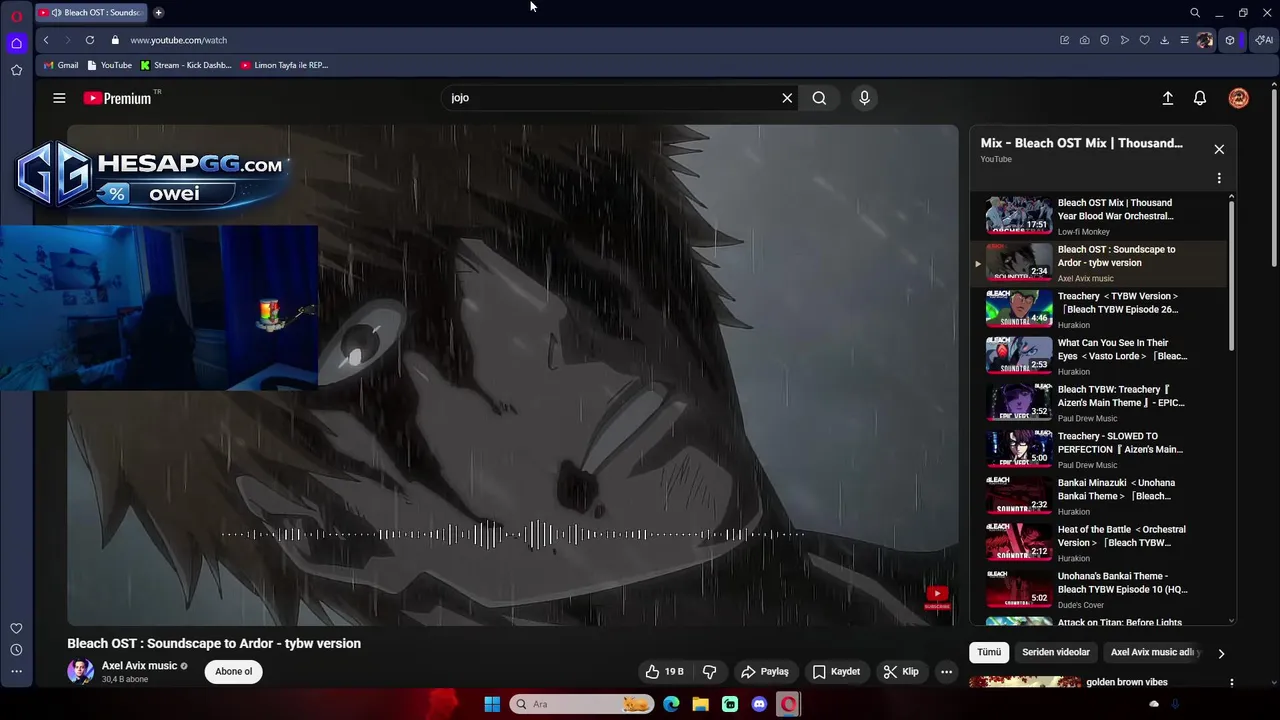Open the extensions cube icon
Screen dimensions: 1280x720
point(1230,40)
